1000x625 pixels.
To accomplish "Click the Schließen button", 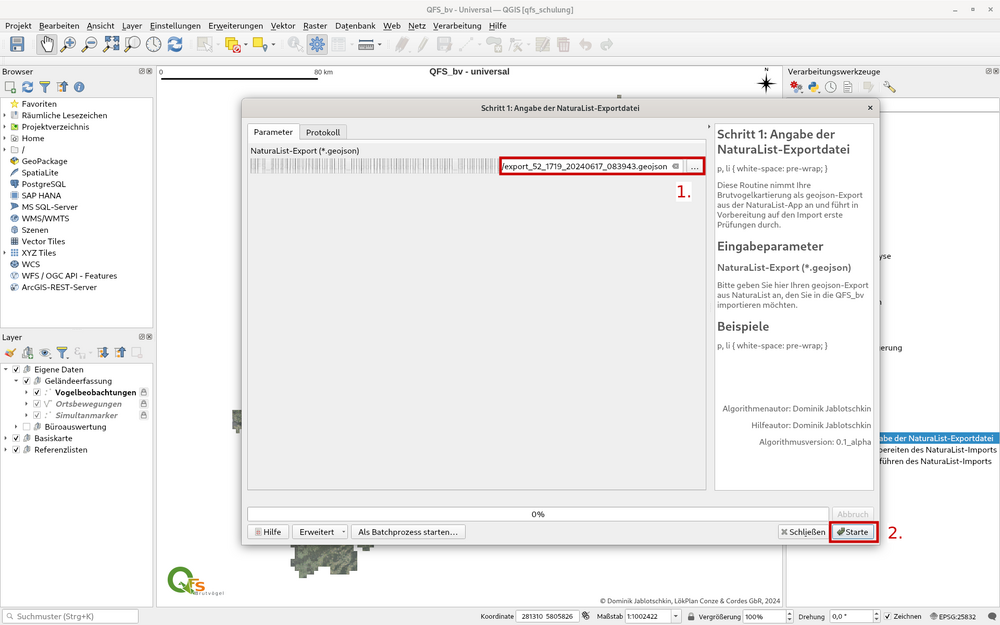I will (803, 532).
